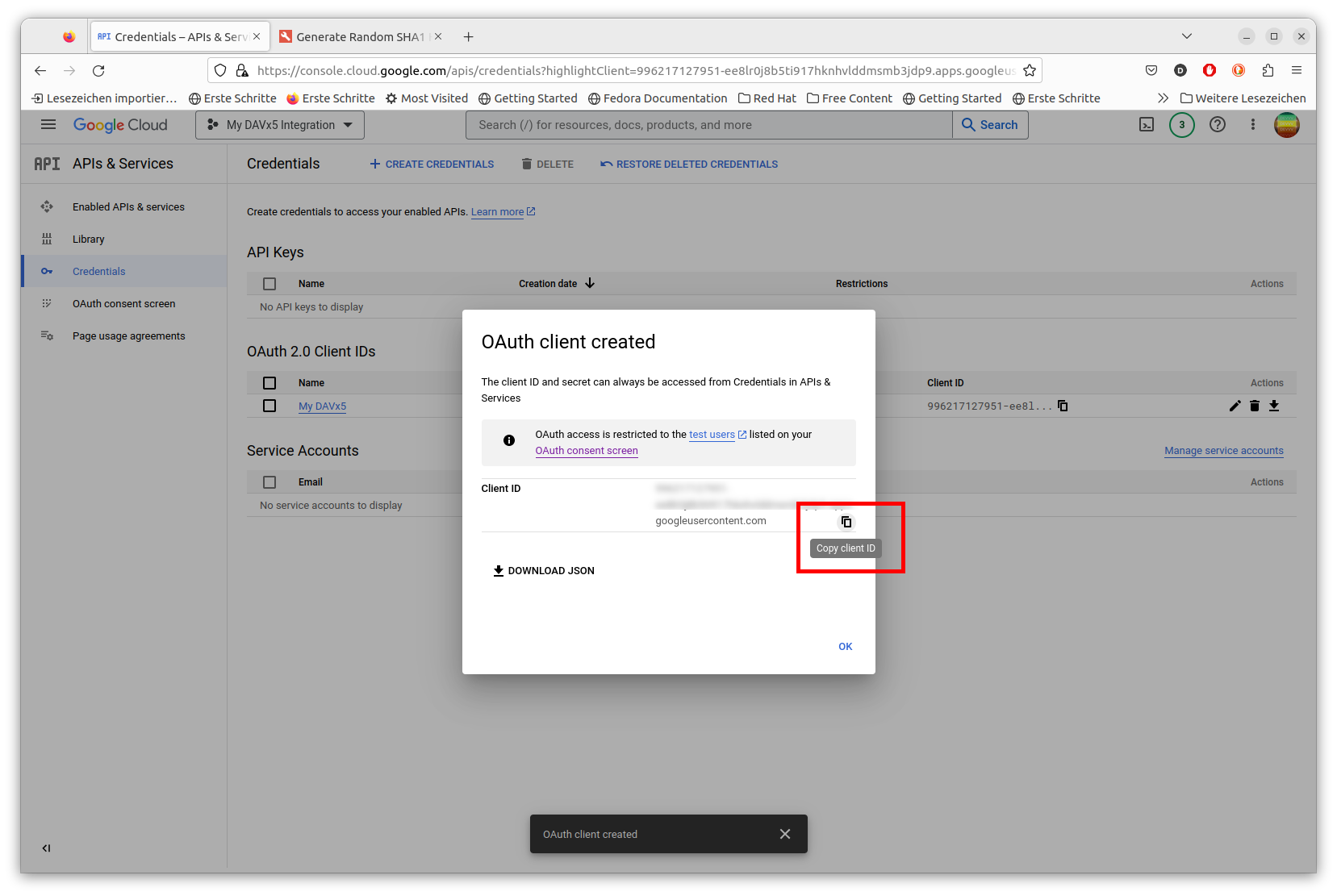Click DOWNLOAD JSON in the dialog
The height and width of the screenshot is (896, 1337).
click(544, 570)
